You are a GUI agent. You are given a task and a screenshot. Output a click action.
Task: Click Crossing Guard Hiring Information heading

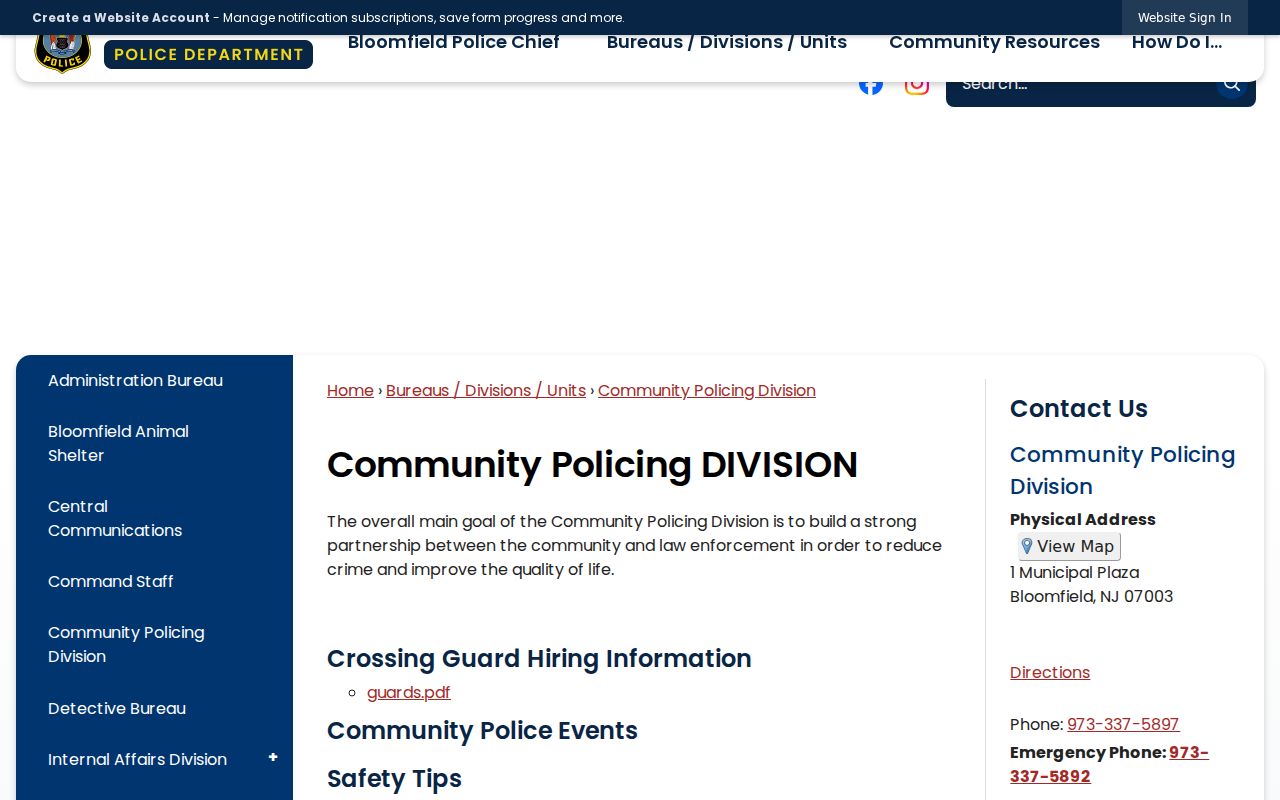539,658
